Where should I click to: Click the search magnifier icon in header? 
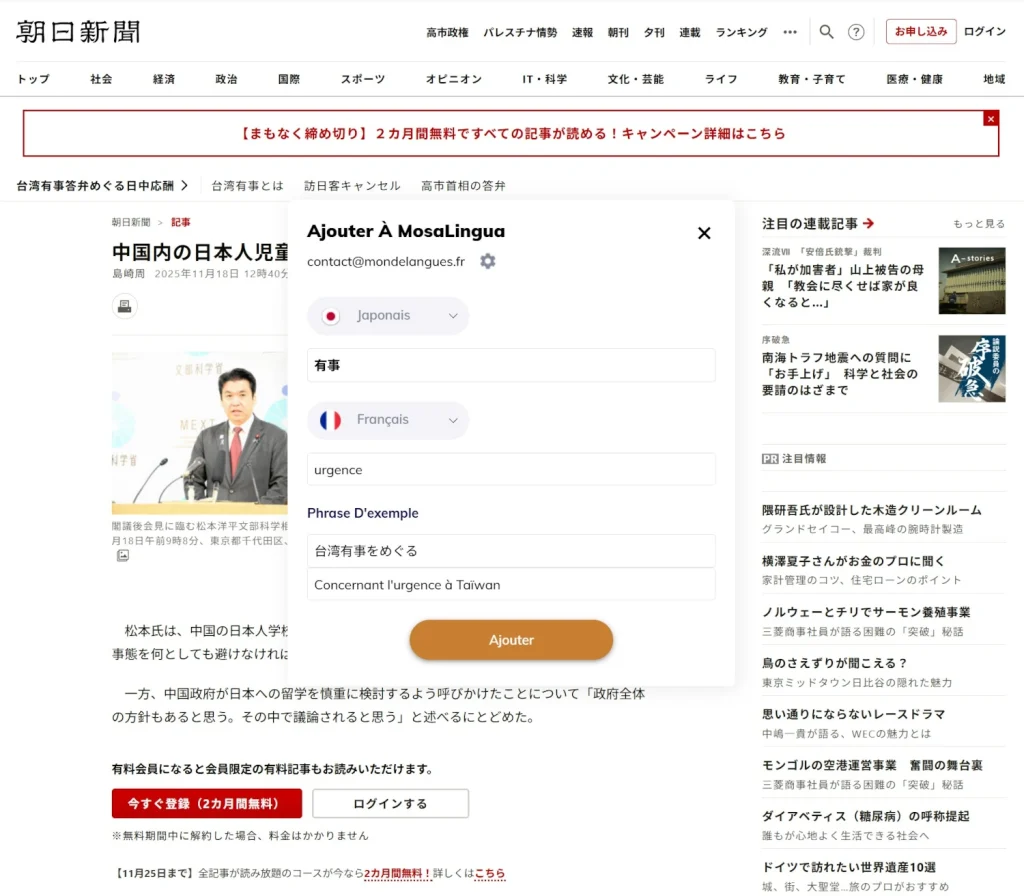click(x=826, y=32)
